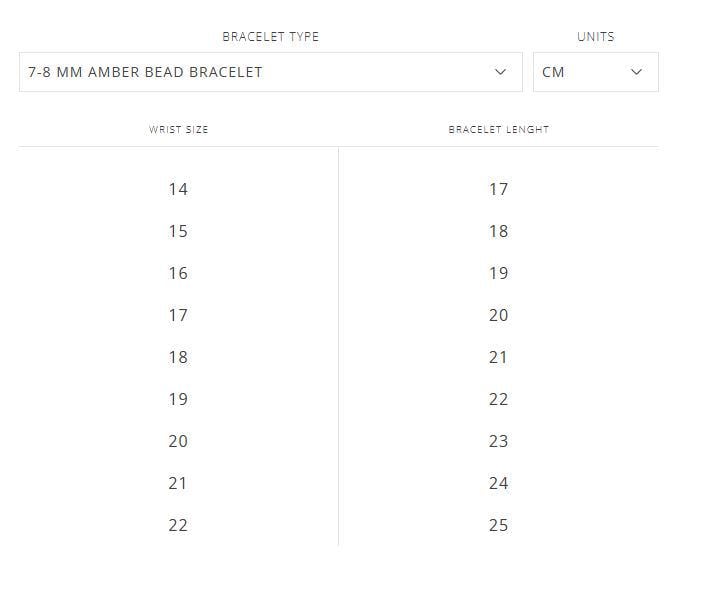Click bracelet length value 23
The height and width of the screenshot is (594, 707).
pyautogui.click(x=499, y=441)
